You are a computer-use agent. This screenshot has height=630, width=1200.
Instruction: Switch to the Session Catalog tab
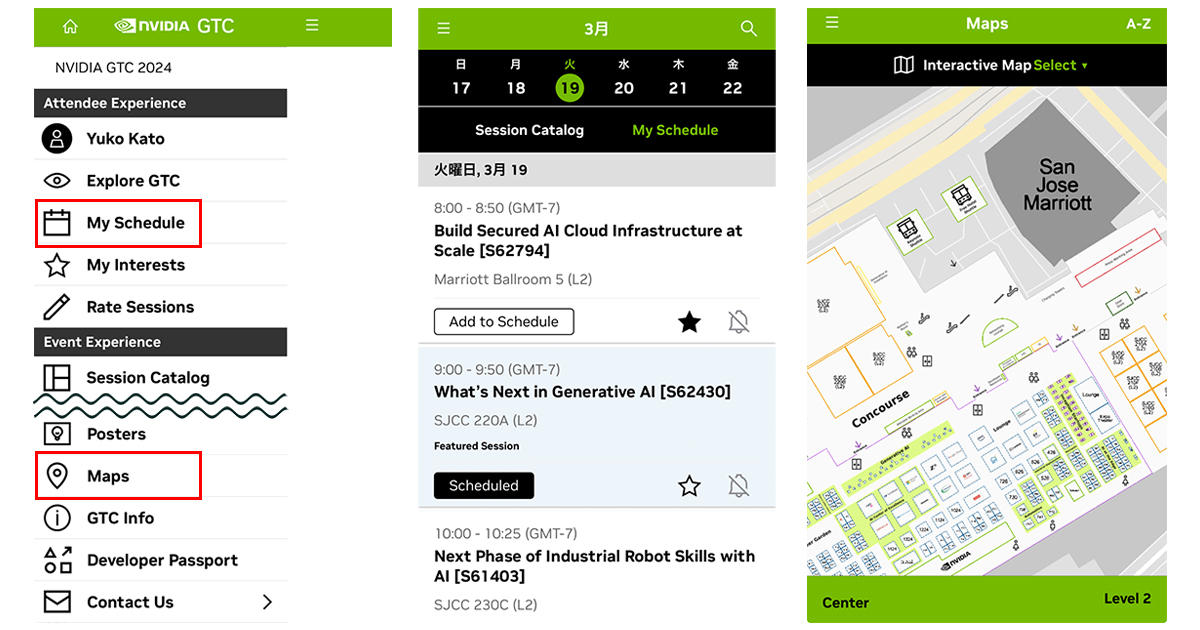pos(529,130)
